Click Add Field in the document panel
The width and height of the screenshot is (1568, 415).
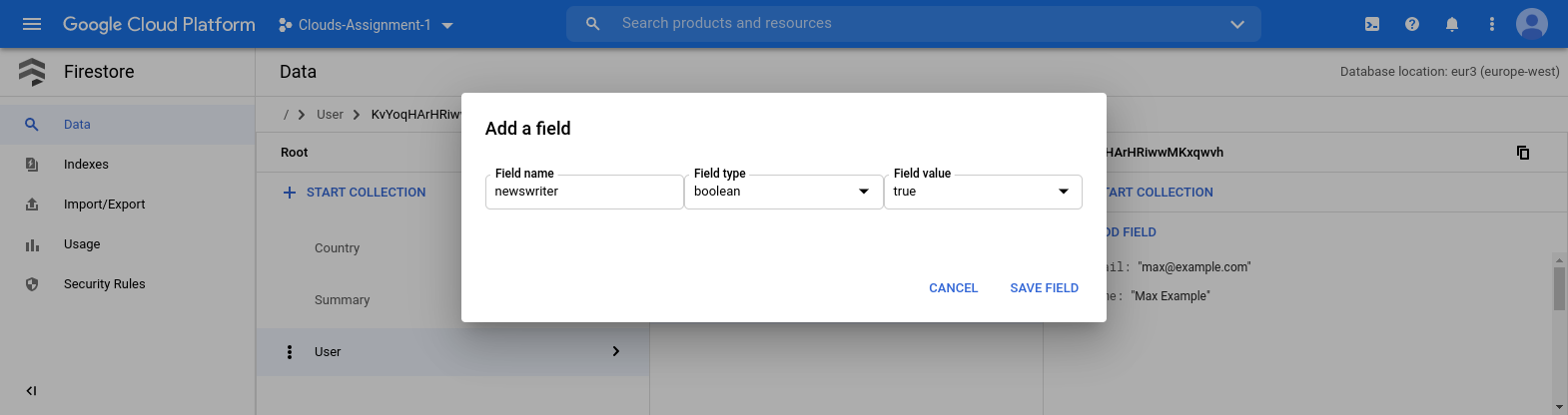pyautogui.click(x=1132, y=232)
